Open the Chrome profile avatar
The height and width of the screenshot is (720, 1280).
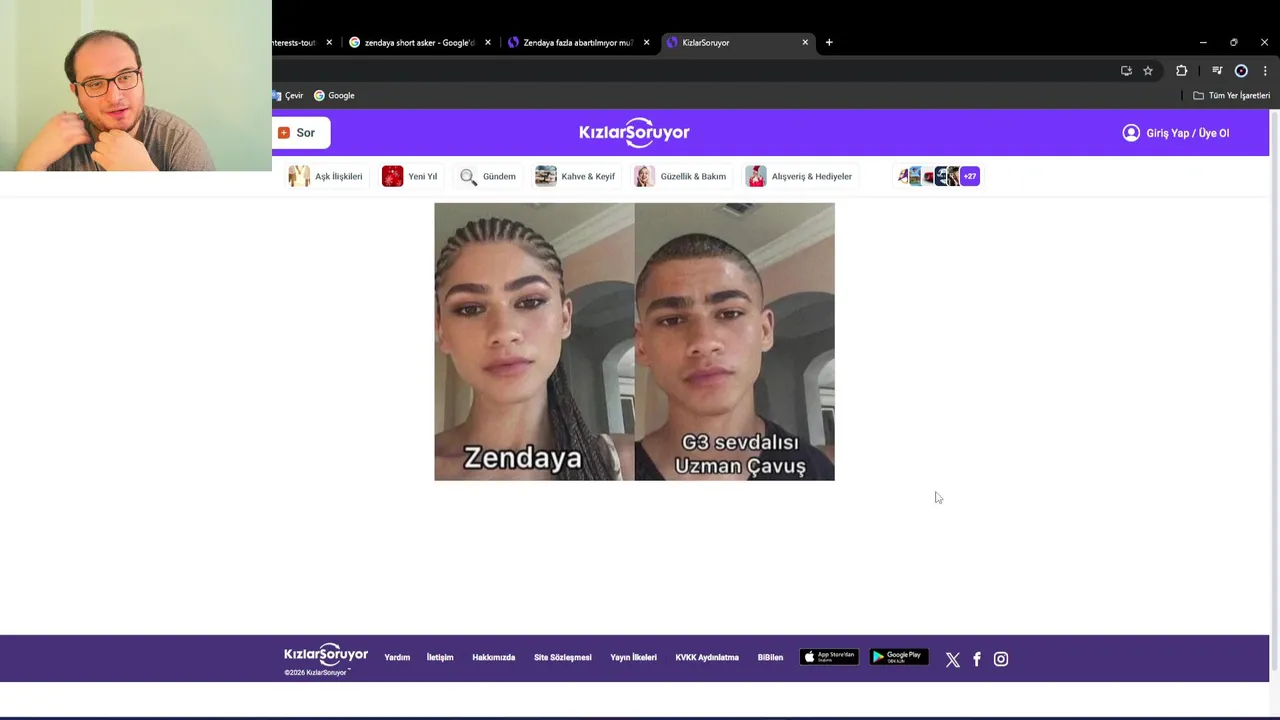(1241, 71)
